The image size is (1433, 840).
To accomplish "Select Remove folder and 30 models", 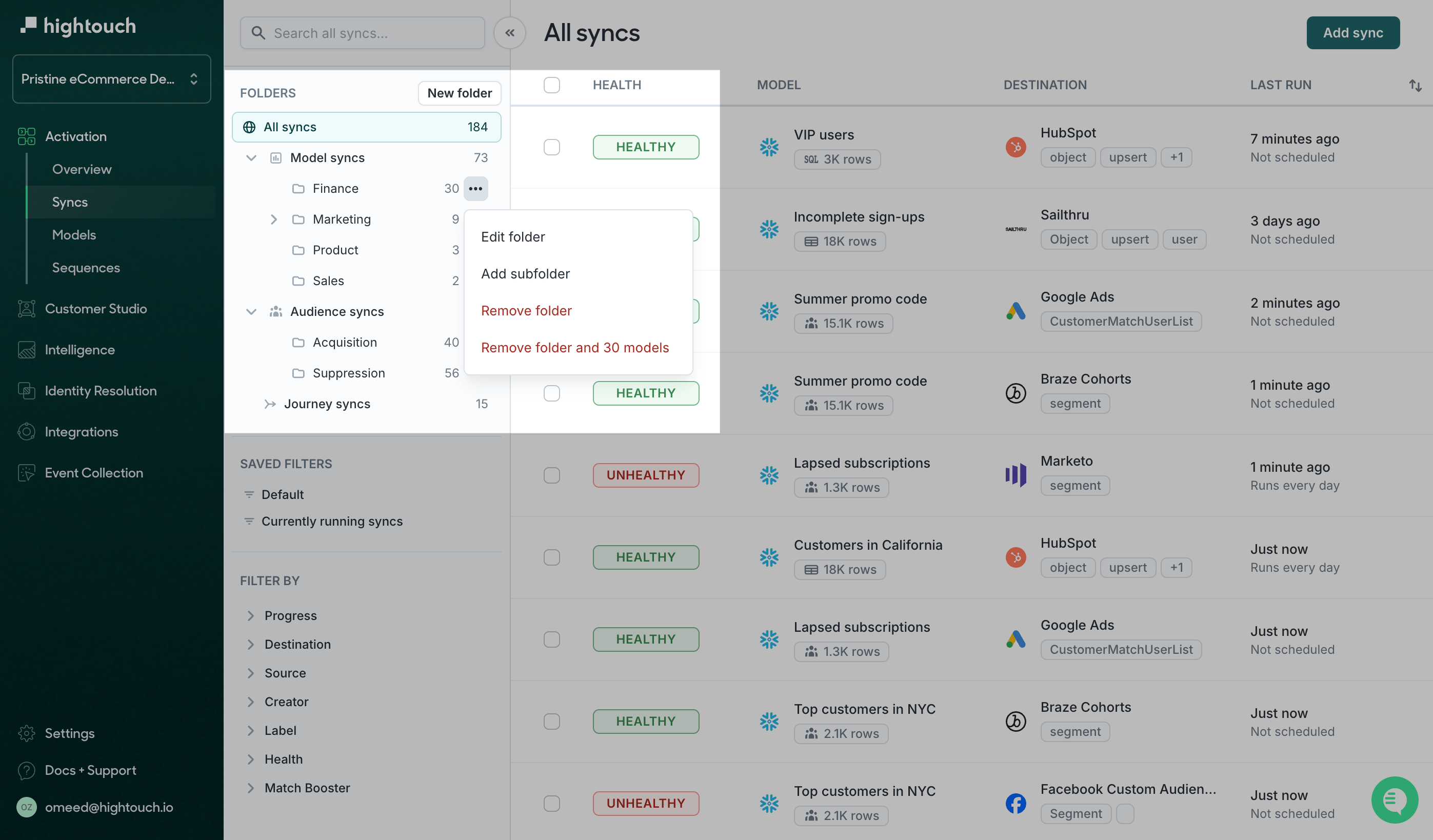I will click(x=578, y=348).
